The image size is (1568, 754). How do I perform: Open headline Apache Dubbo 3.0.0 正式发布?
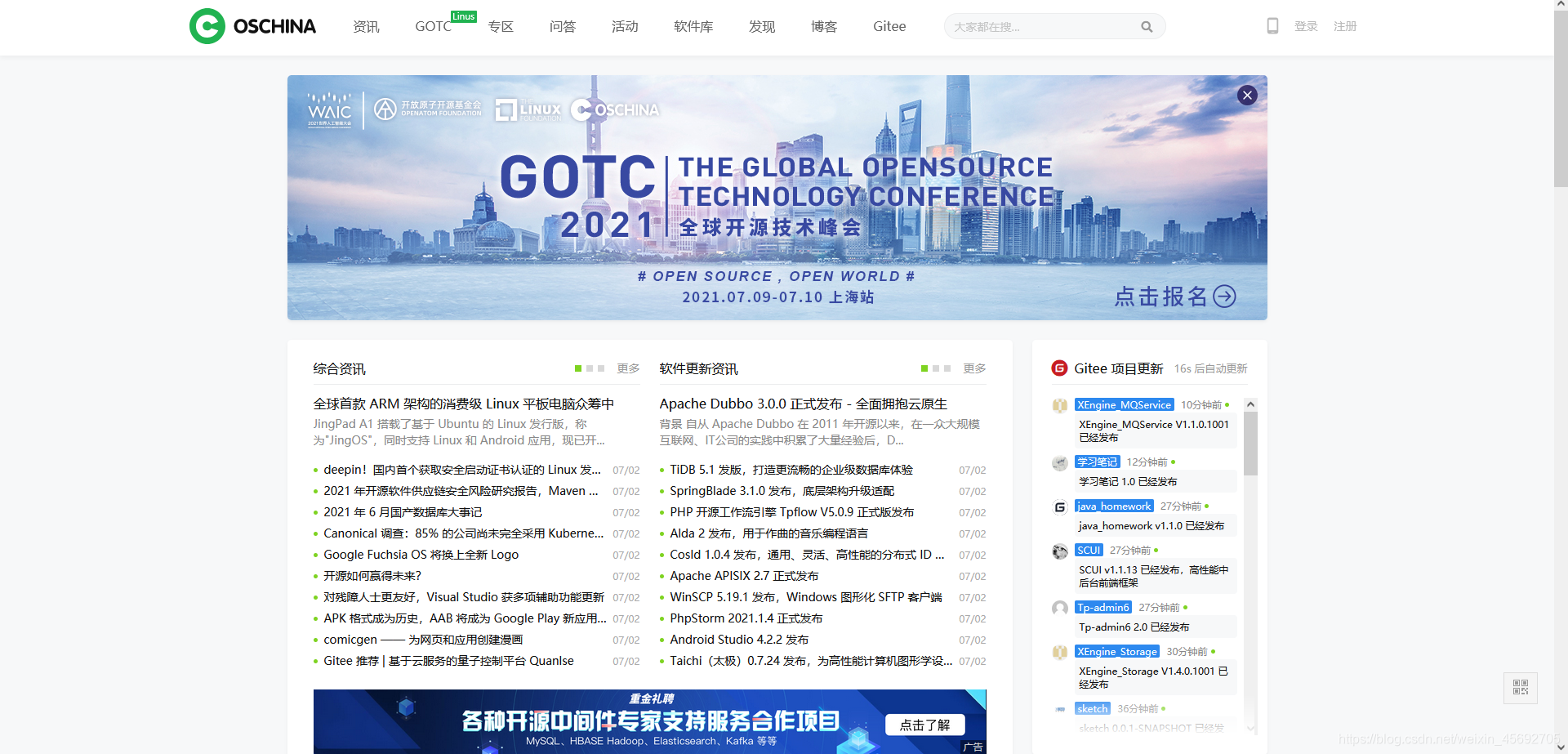pyautogui.click(x=803, y=404)
